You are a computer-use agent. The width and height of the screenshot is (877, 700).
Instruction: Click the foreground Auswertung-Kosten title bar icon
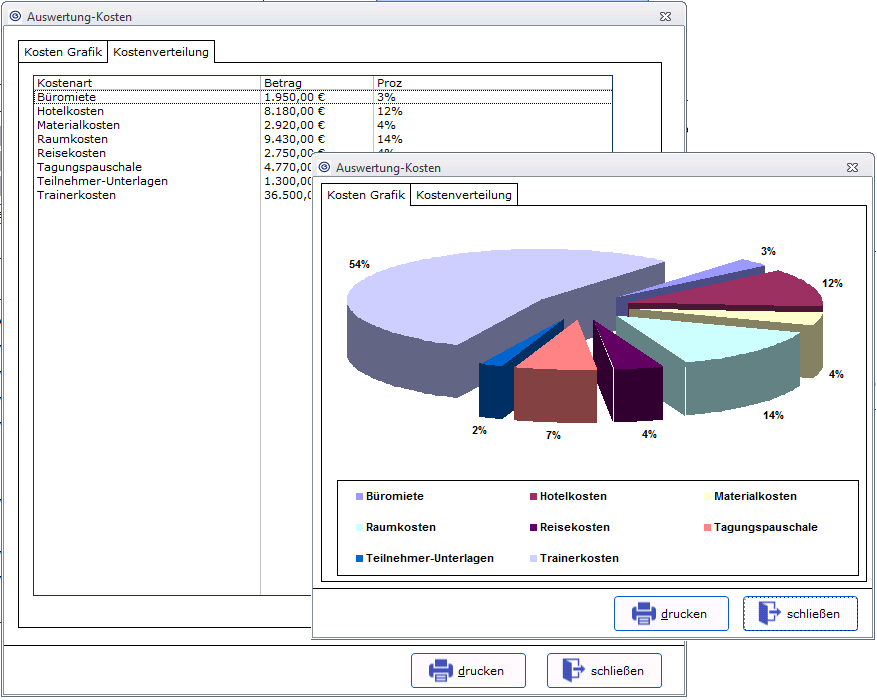click(324, 167)
